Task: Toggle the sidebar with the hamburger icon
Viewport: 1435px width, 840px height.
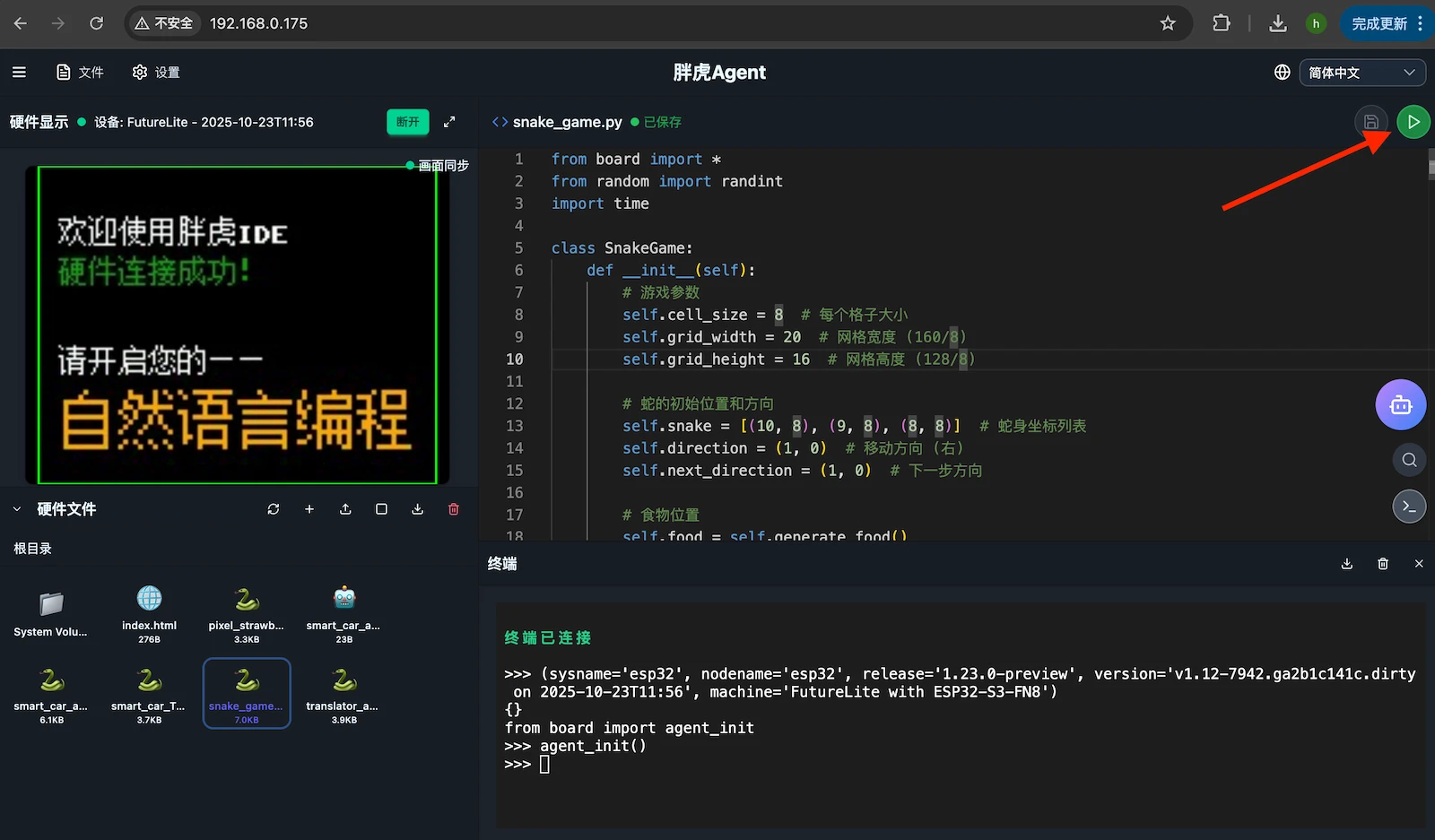Action: click(19, 72)
